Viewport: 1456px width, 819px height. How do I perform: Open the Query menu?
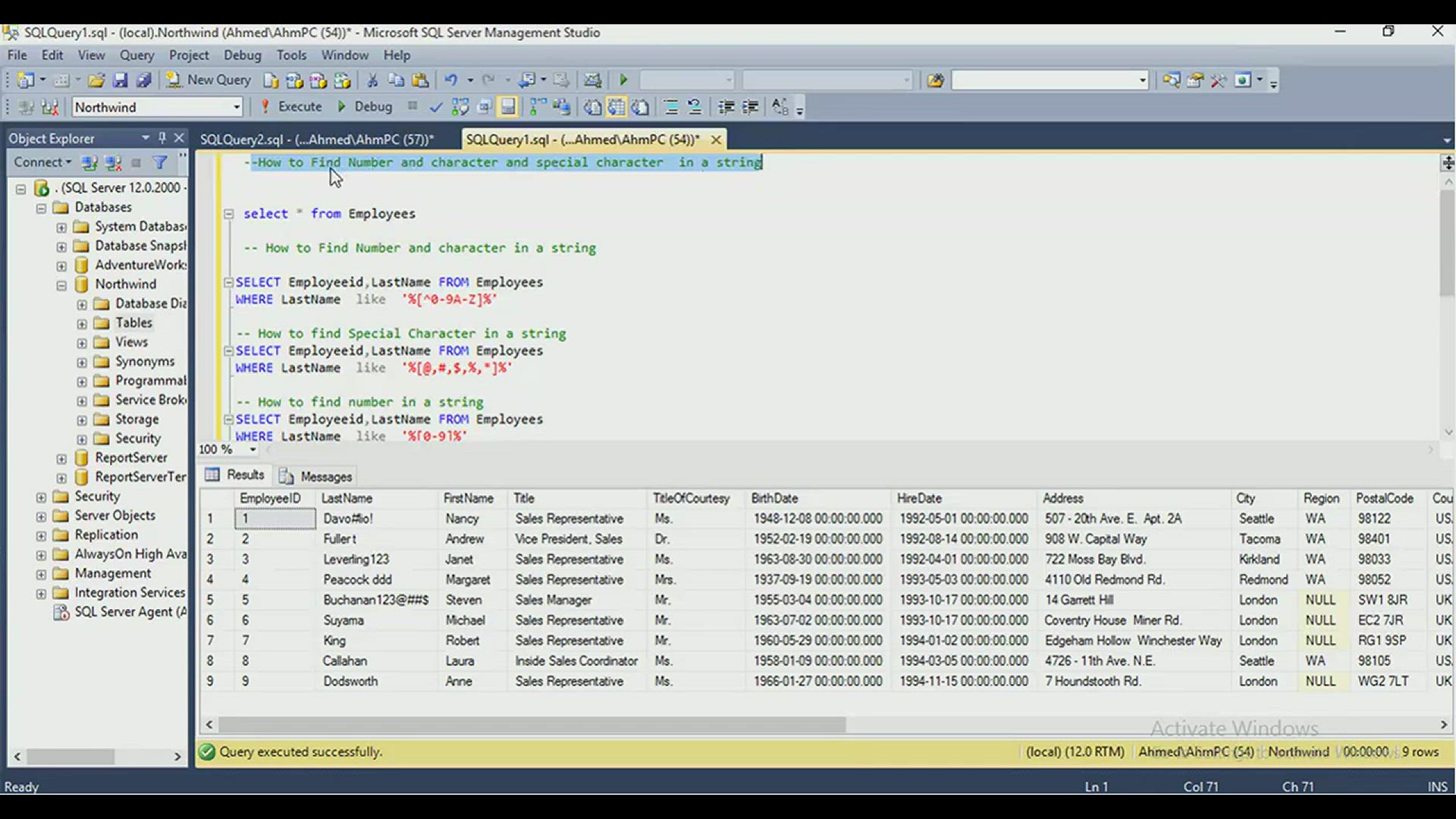point(136,55)
